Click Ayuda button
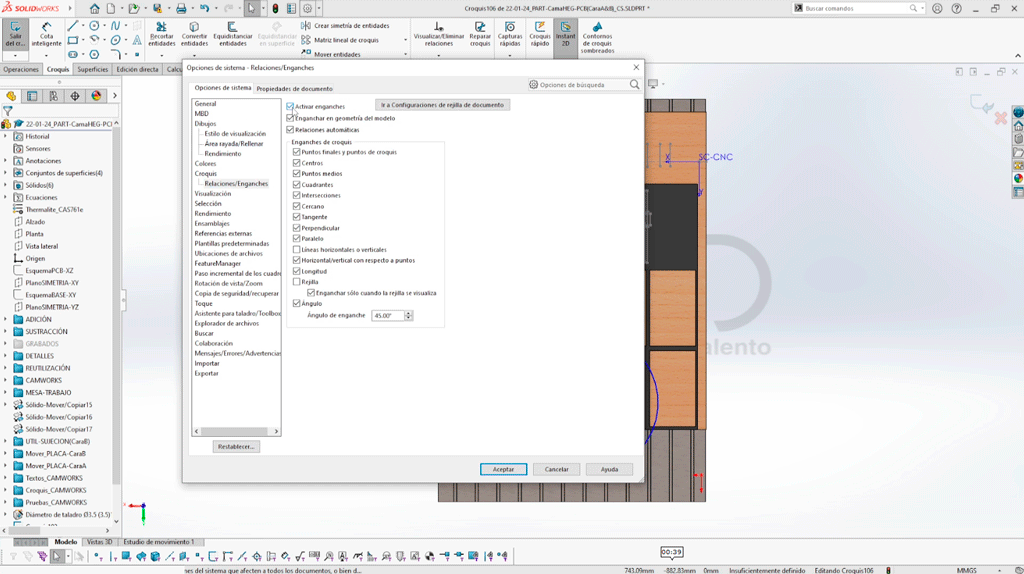Screen dimensions: 1024x574 [609, 470]
